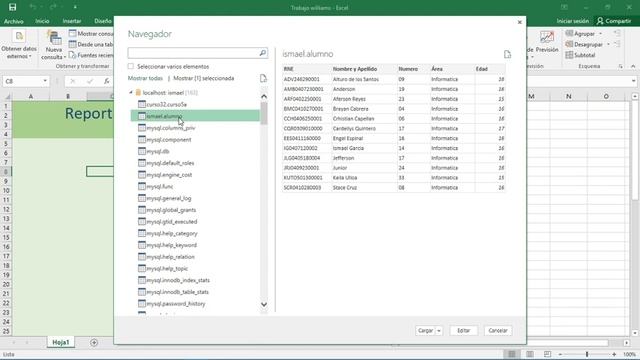Switch to Page Break preview in status bar
Viewport: 640px width, 360px height.
coord(547,354)
